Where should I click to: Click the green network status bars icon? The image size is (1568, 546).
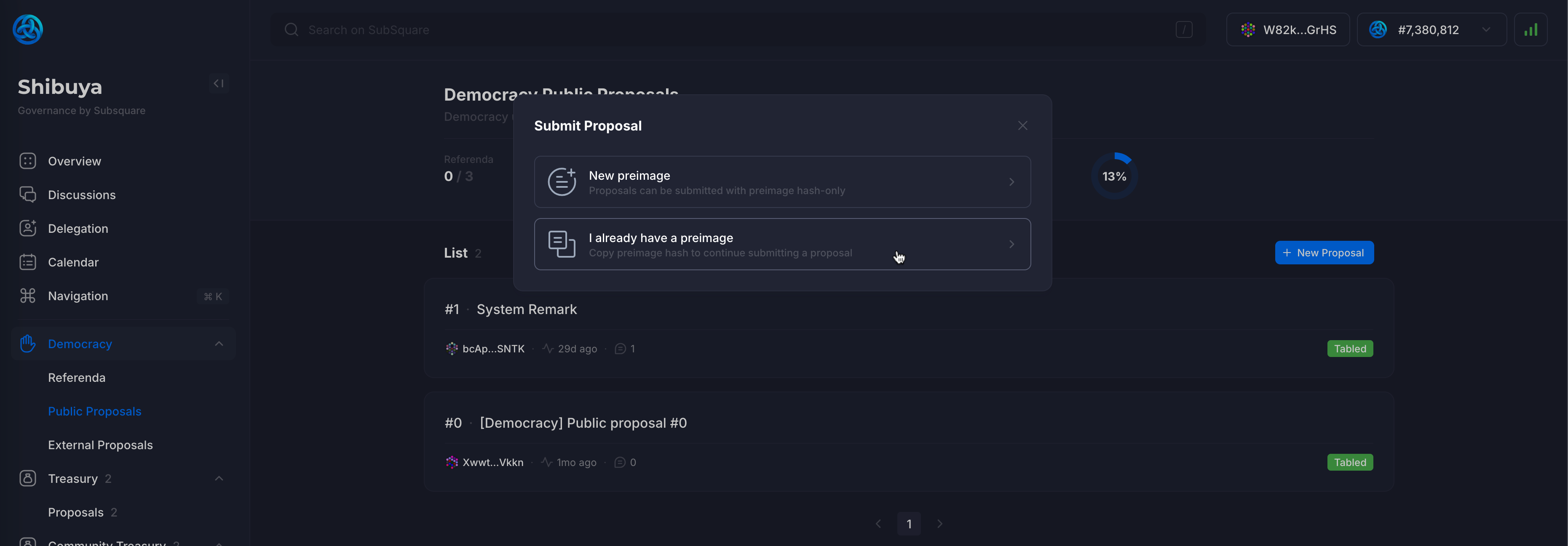click(x=1530, y=29)
